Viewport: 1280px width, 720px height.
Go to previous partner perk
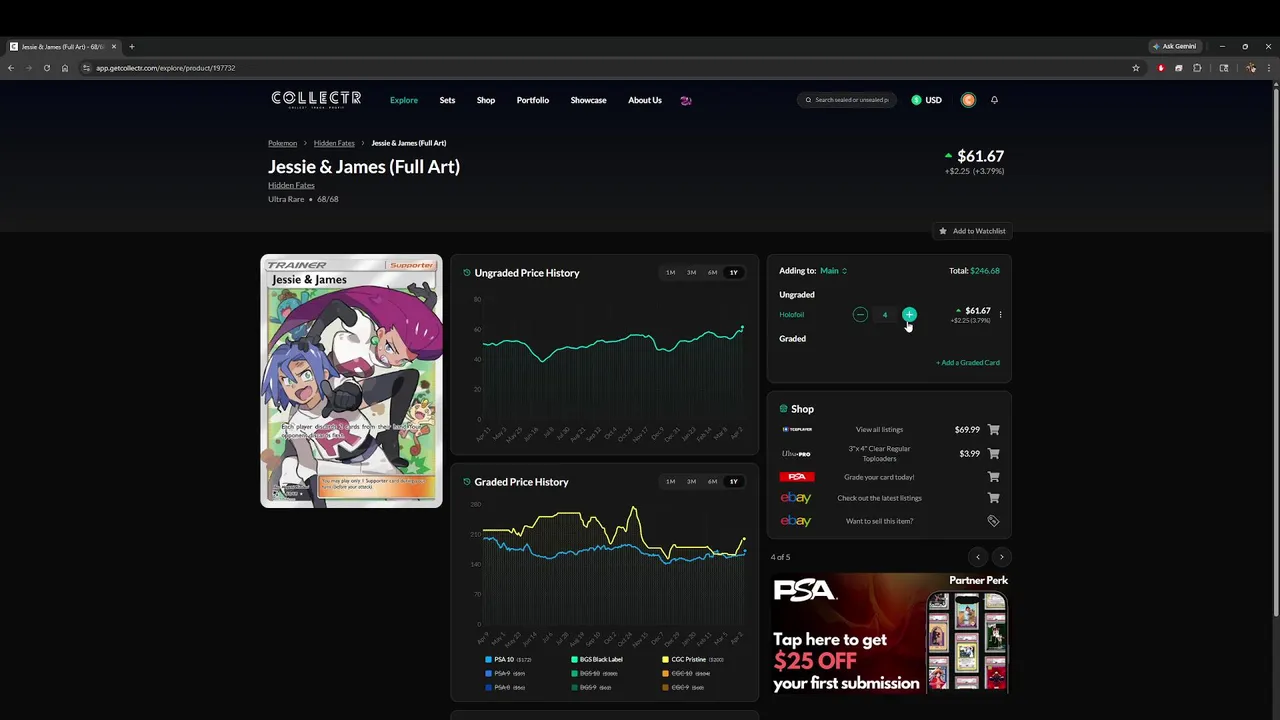click(978, 557)
